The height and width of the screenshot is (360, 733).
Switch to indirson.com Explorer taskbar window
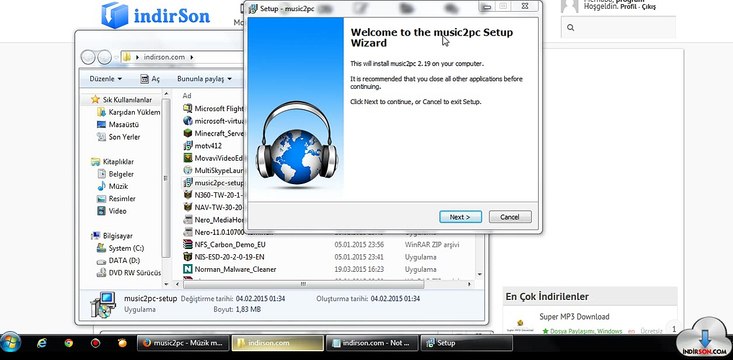pyautogui.click(x=278, y=343)
